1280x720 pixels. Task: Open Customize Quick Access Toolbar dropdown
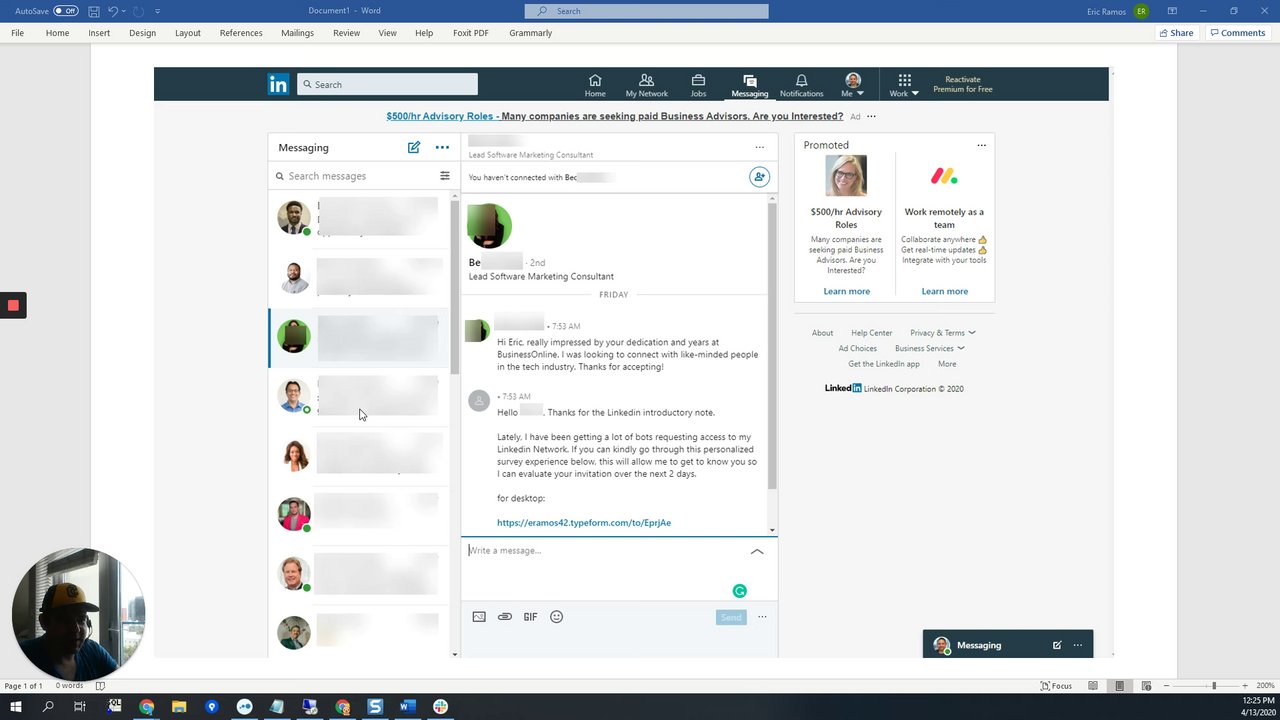tap(157, 11)
